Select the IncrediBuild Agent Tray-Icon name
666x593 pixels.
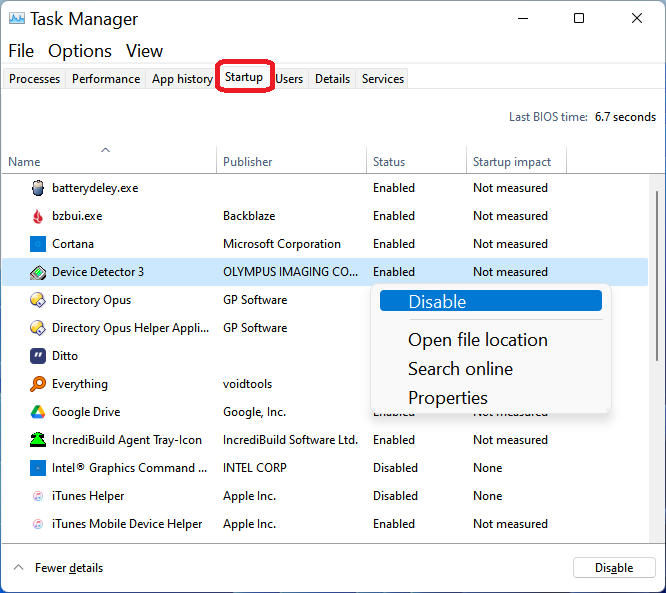127,440
